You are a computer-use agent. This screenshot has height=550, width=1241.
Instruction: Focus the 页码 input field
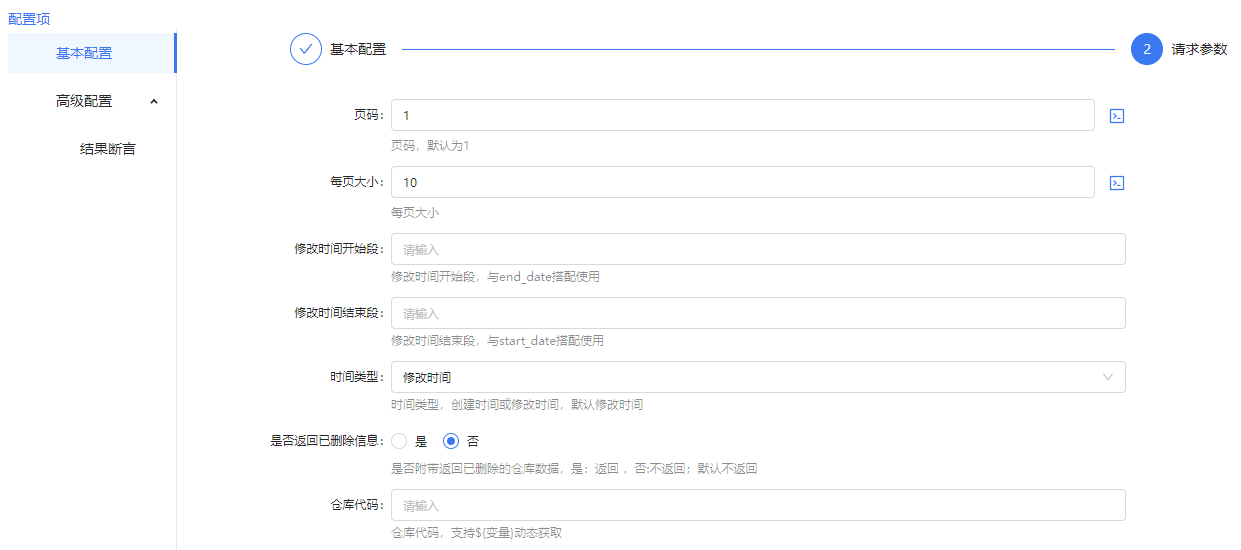742,116
